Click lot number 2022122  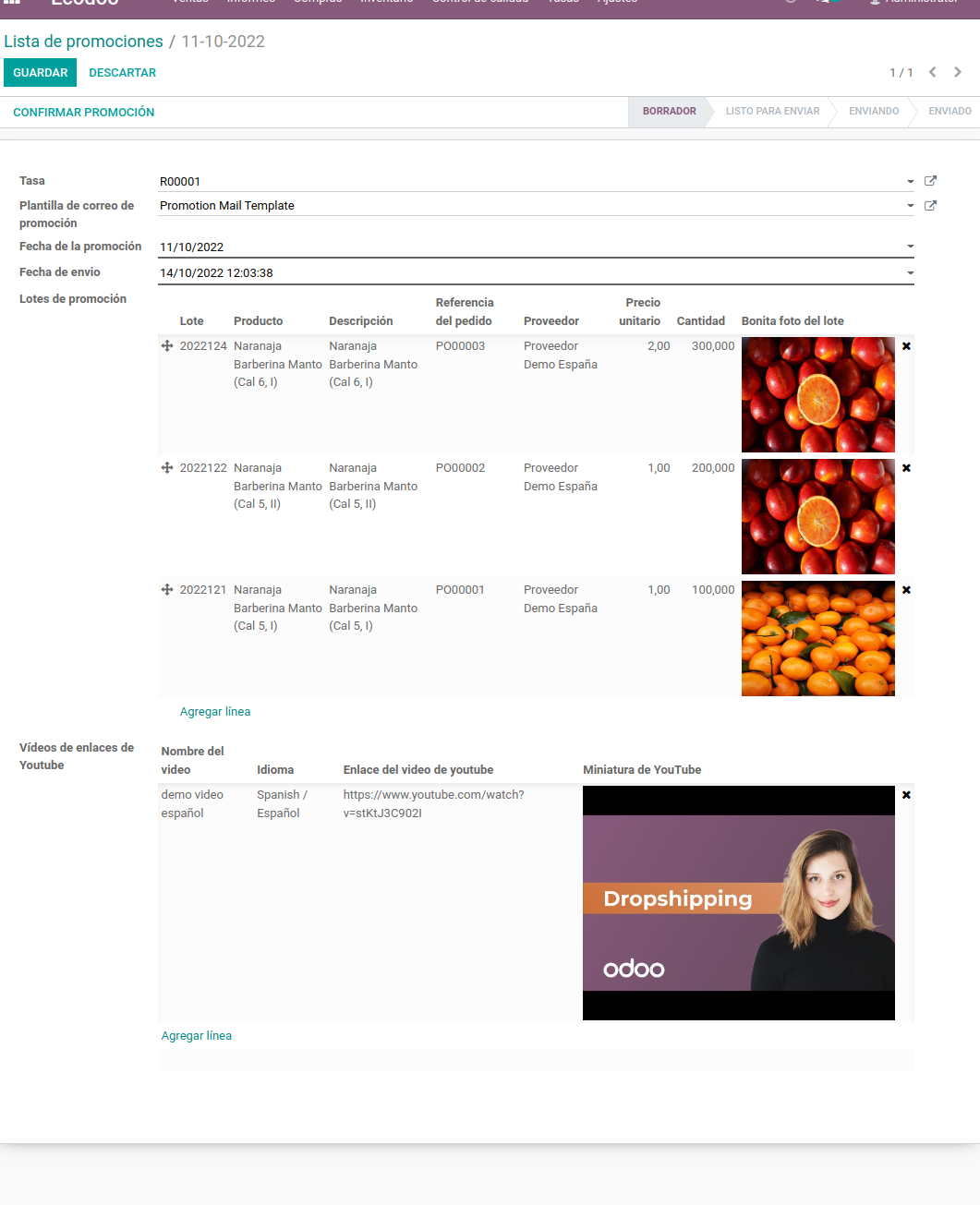click(x=203, y=468)
